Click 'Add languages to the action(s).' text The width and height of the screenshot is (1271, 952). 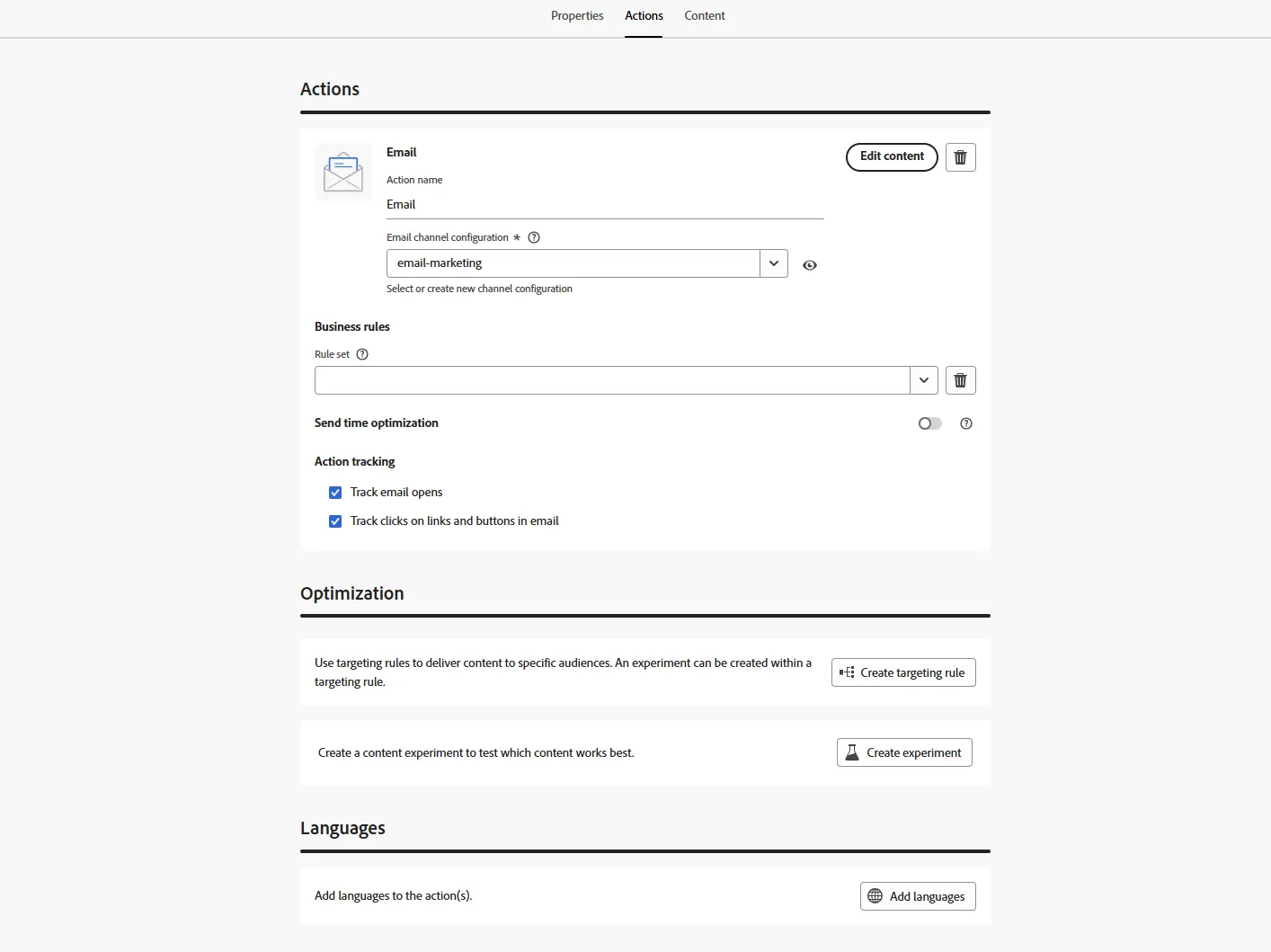(x=393, y=895)
